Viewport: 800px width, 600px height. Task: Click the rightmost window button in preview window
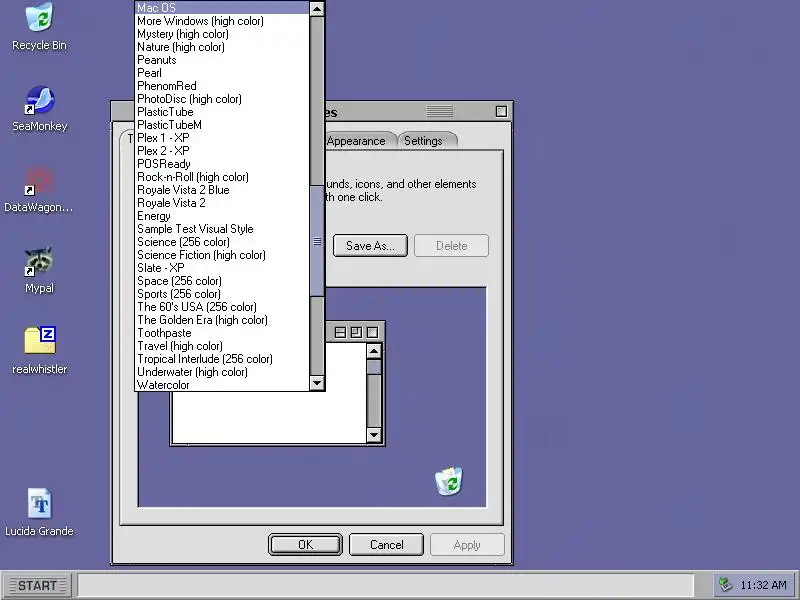click(372, 333)
